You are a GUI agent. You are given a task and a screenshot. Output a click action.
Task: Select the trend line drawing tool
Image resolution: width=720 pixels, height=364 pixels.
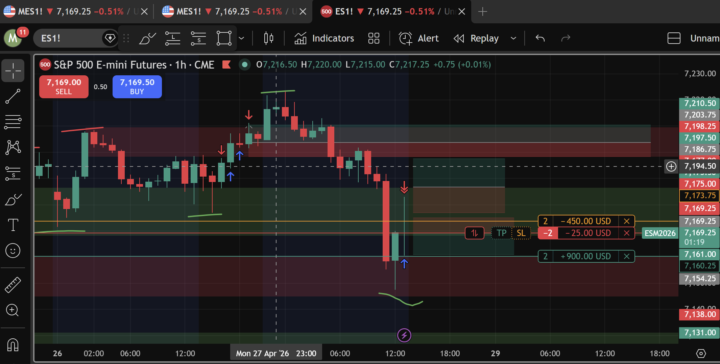13,96
